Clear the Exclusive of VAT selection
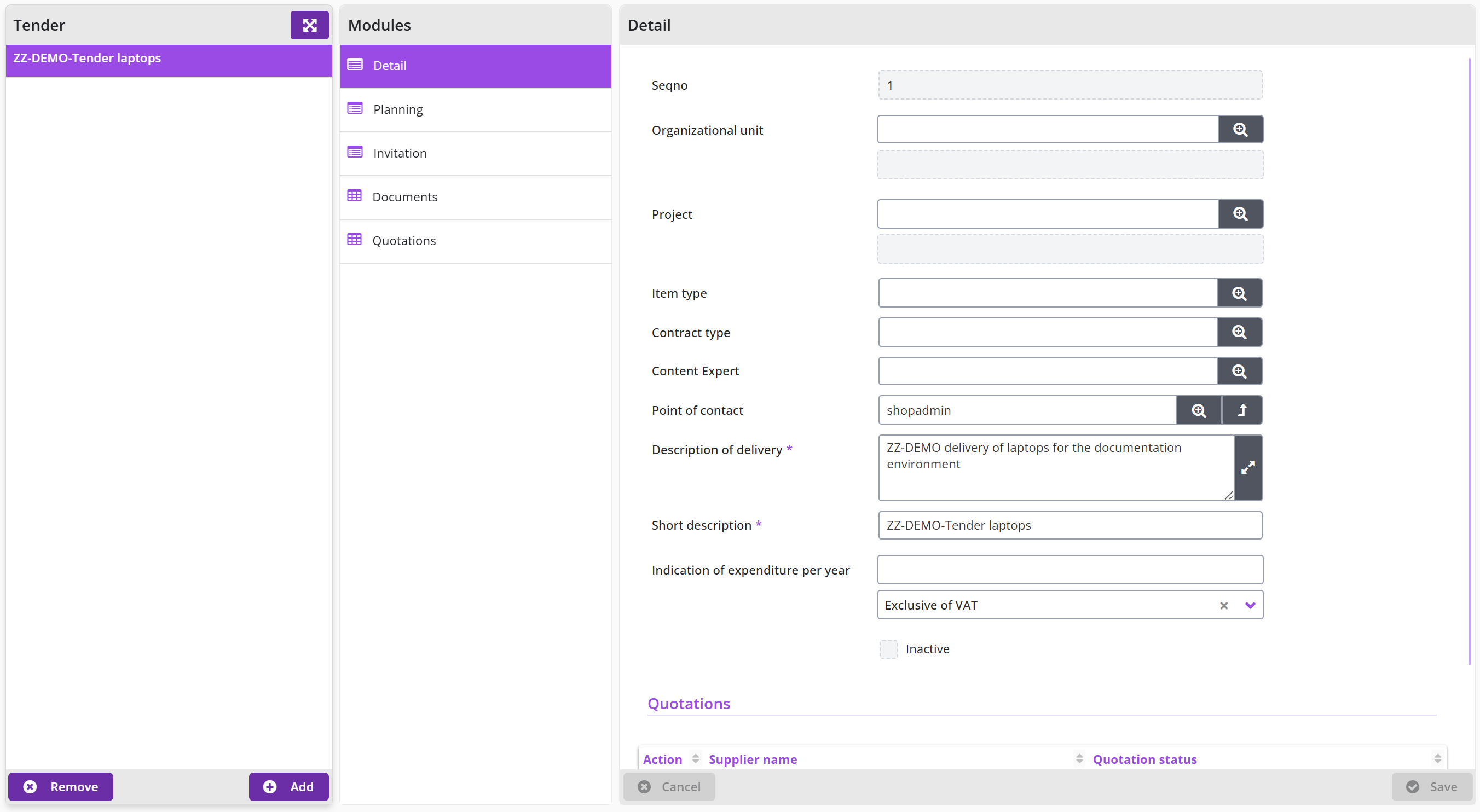This screenshot has width=1480, height=812. click(x=1224, y=605)
